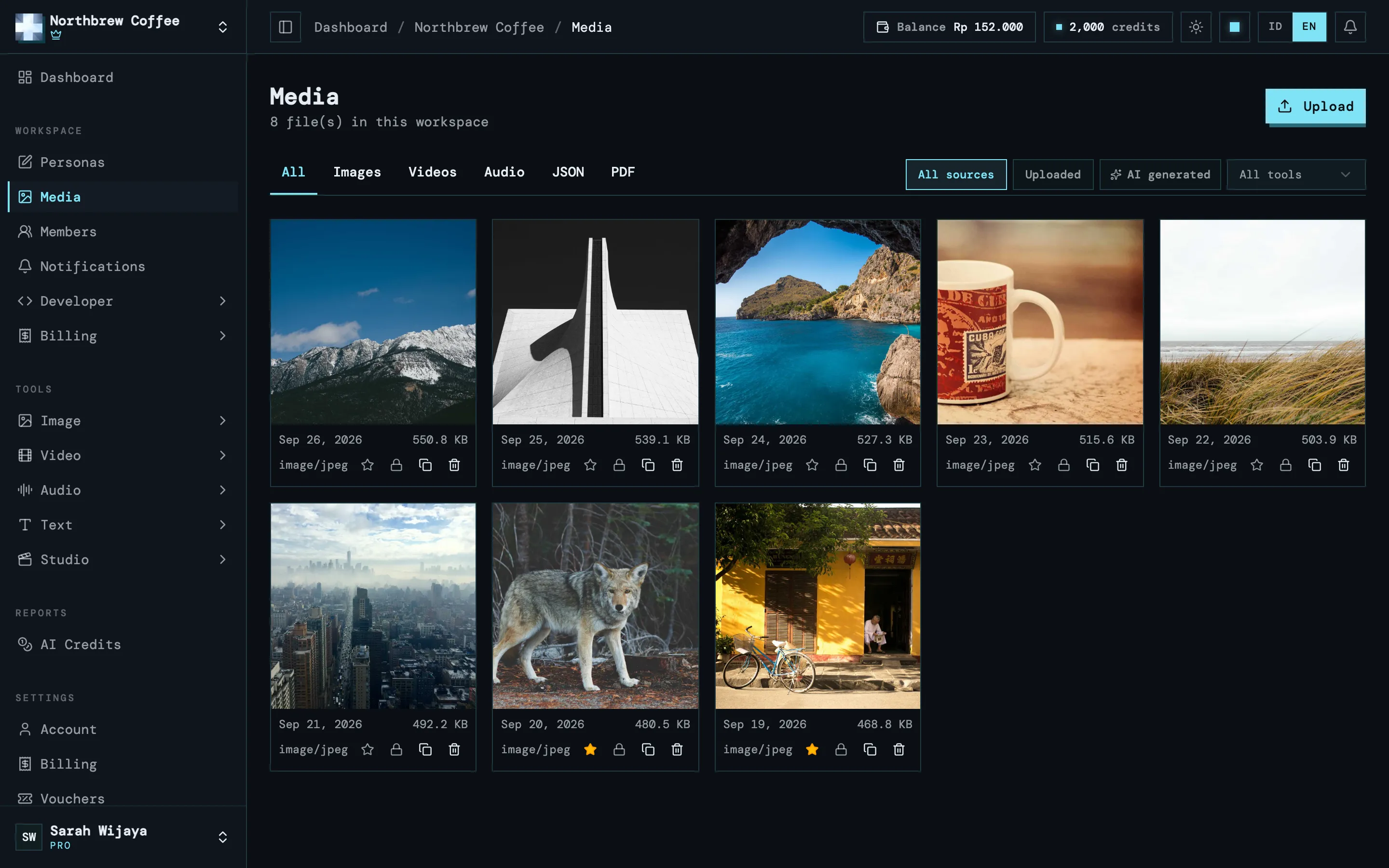This screenshot has width=1389, height=868.
Task: Switch language to EN
Action: tap(1308, 27)
